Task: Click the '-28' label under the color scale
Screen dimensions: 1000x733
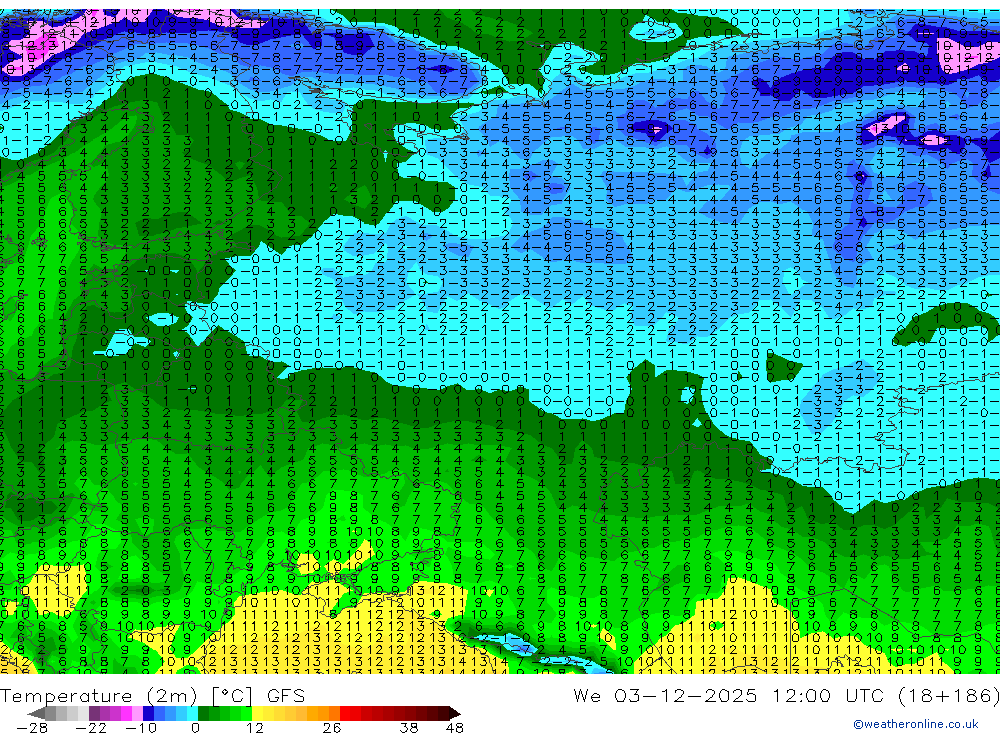Action: point(32,728)
